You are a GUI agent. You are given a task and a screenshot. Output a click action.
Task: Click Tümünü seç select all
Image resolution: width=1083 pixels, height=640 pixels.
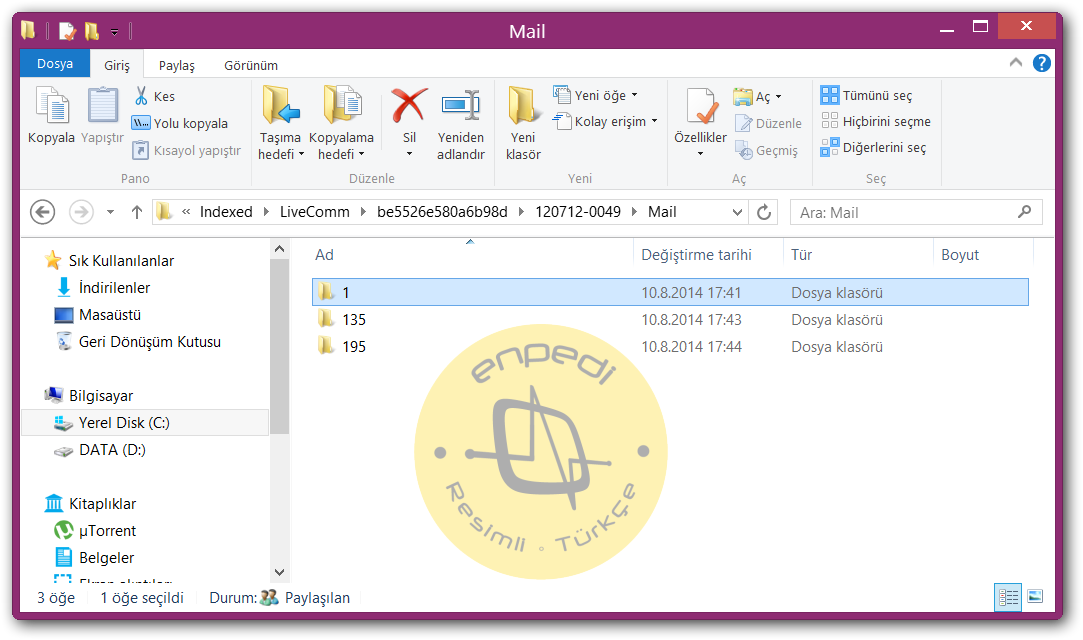867,95
